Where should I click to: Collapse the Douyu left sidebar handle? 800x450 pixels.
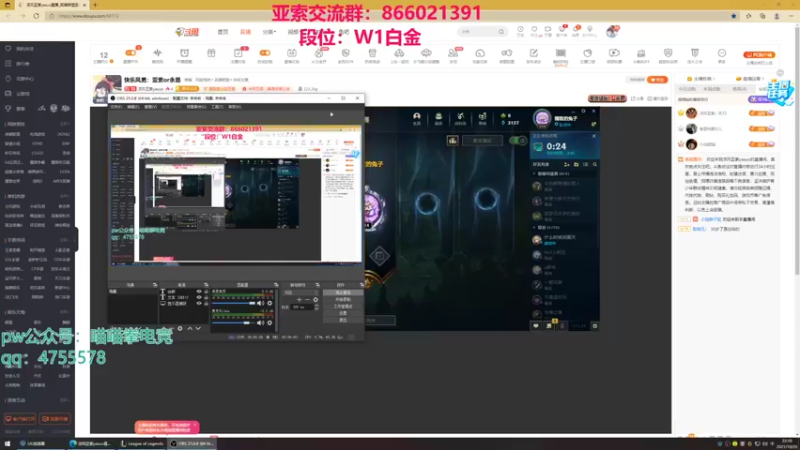tap(77, 239)
